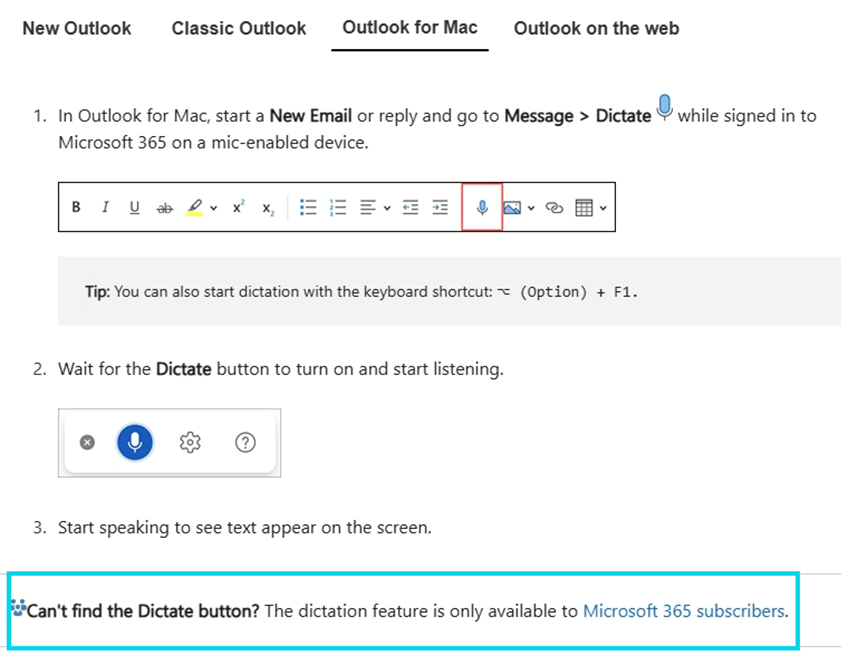Screen dimensions: 858x665
Task: Click the yellow highlight pen icon
Action: [x=194, y=207]
